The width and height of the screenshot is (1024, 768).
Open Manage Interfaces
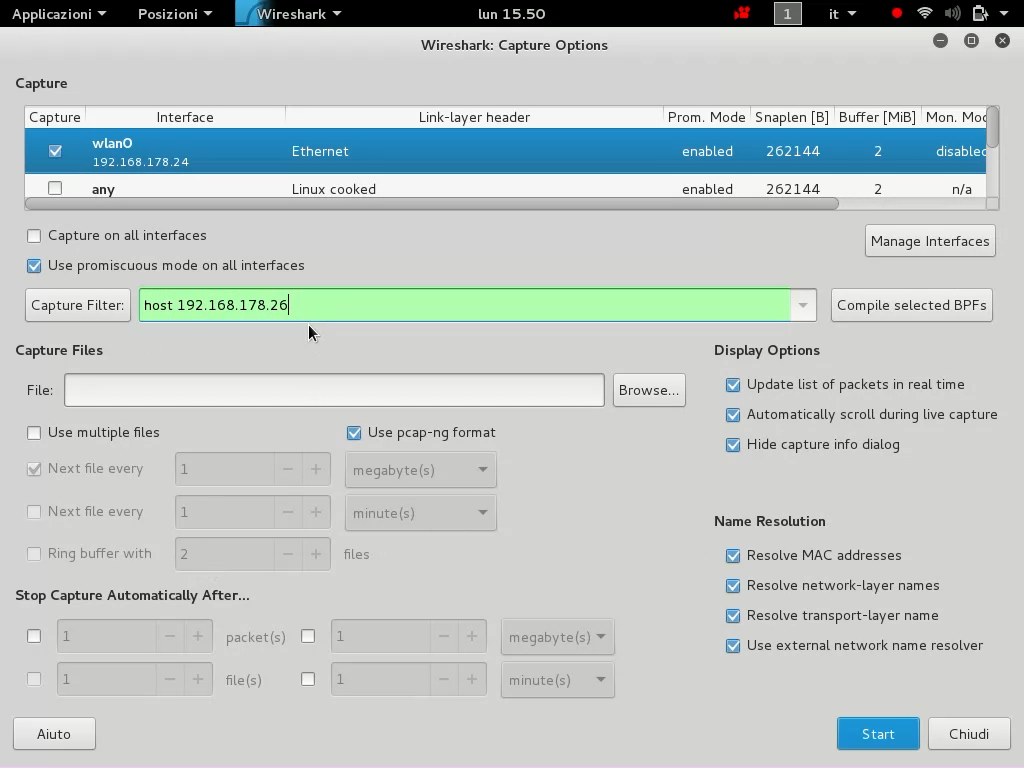[x=930, y=241]
